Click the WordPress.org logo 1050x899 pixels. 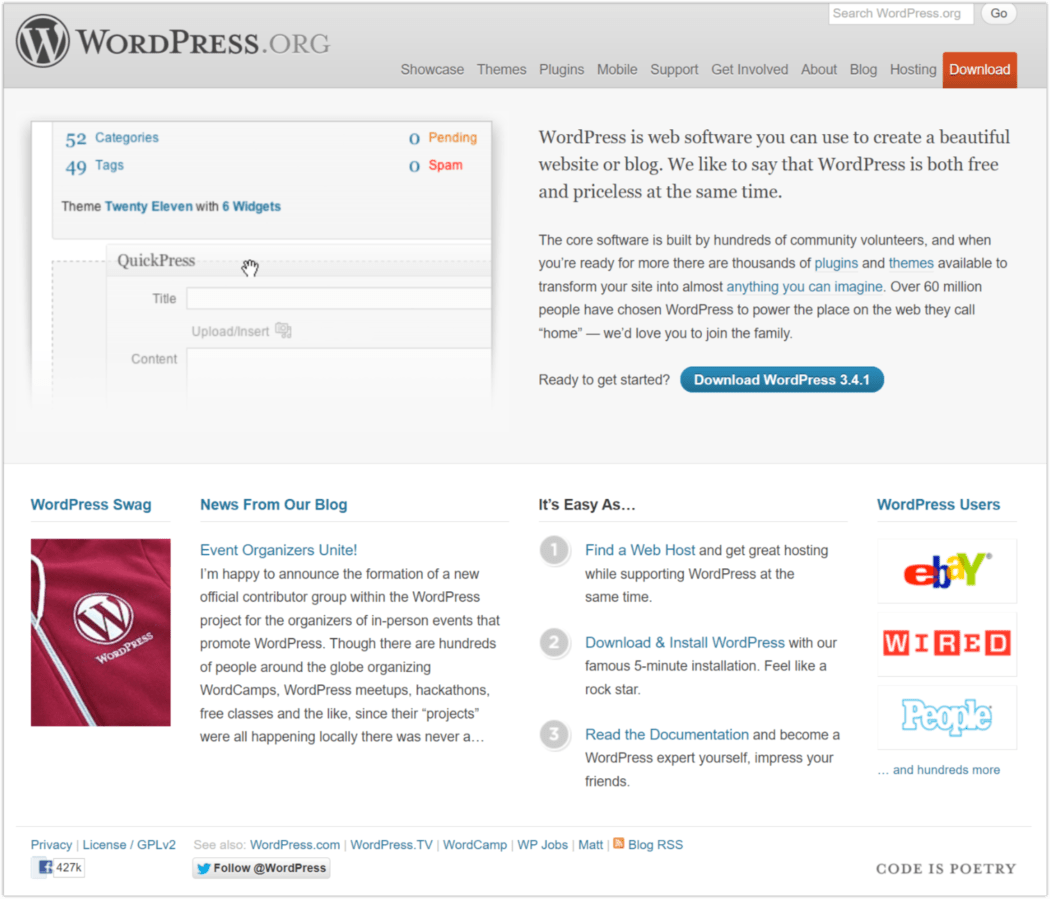pos(170,40)
